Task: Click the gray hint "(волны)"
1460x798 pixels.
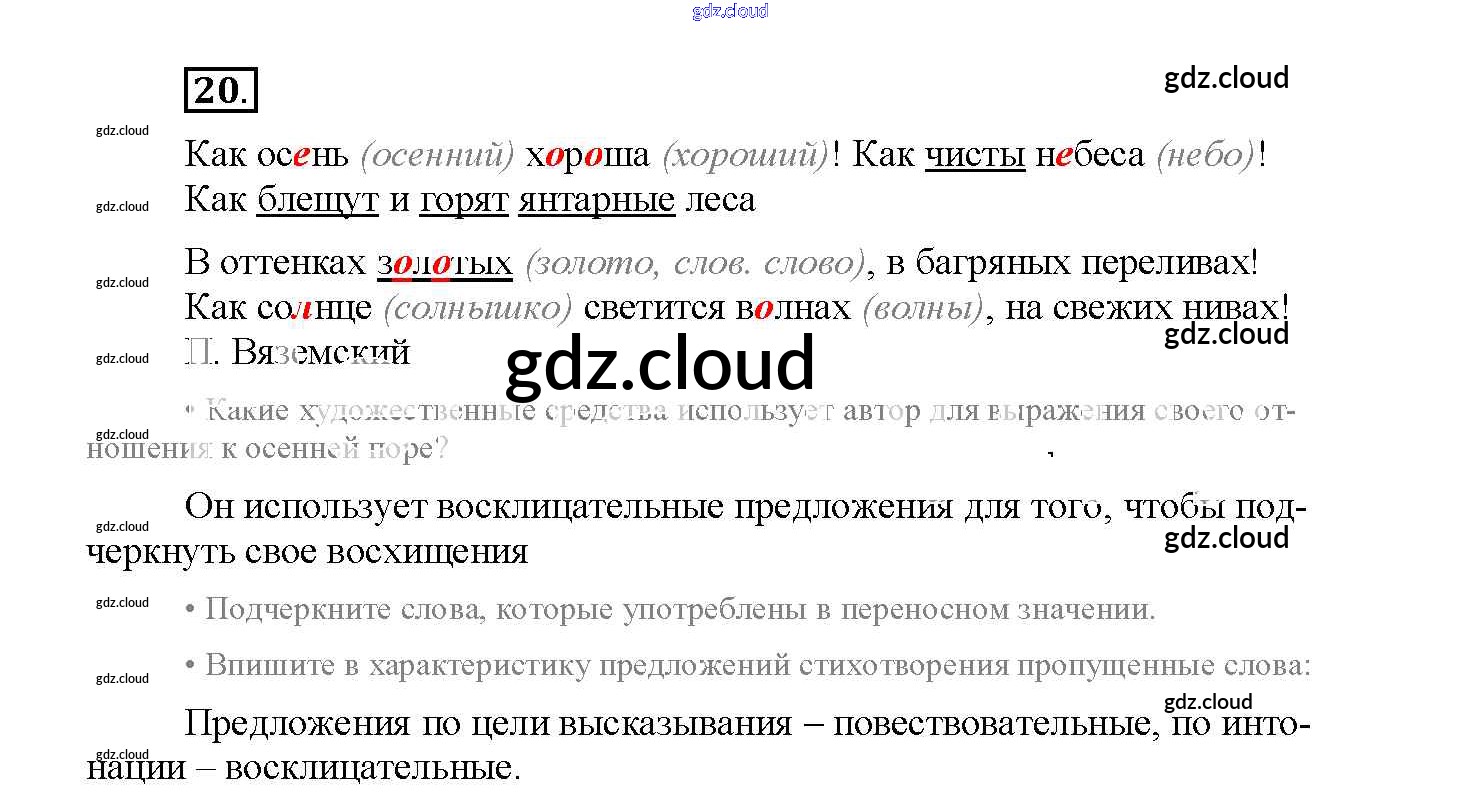Action: click(922, 308)
